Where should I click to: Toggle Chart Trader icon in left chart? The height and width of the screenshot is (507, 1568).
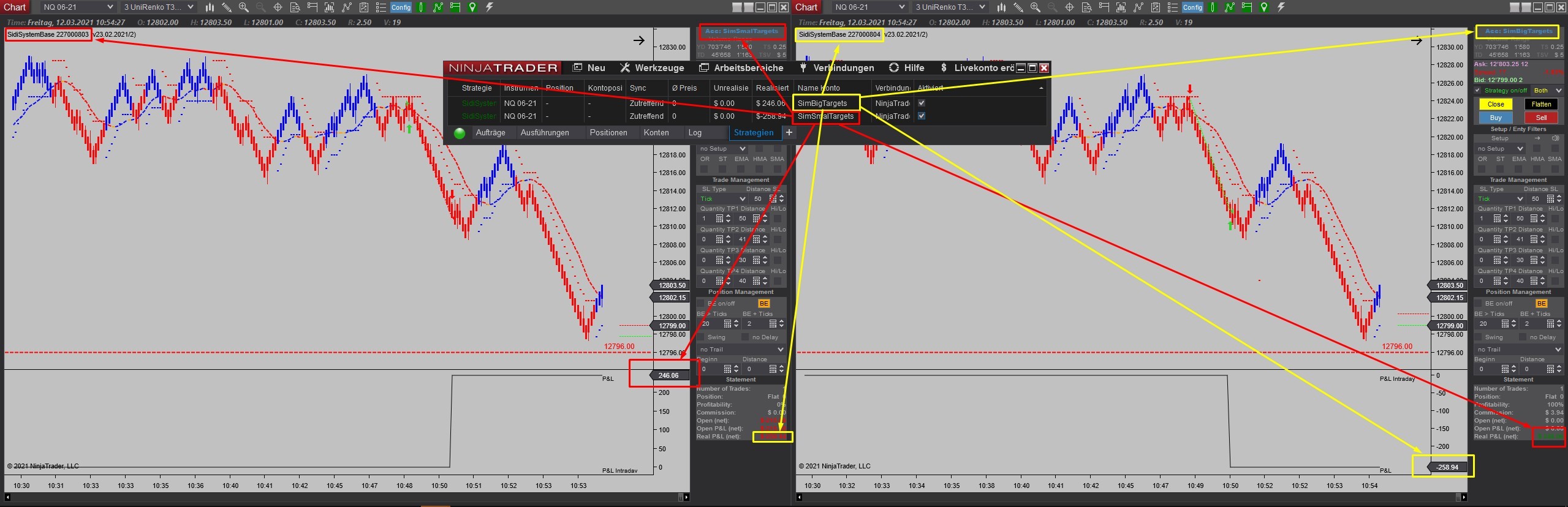(x=312, y=7)
